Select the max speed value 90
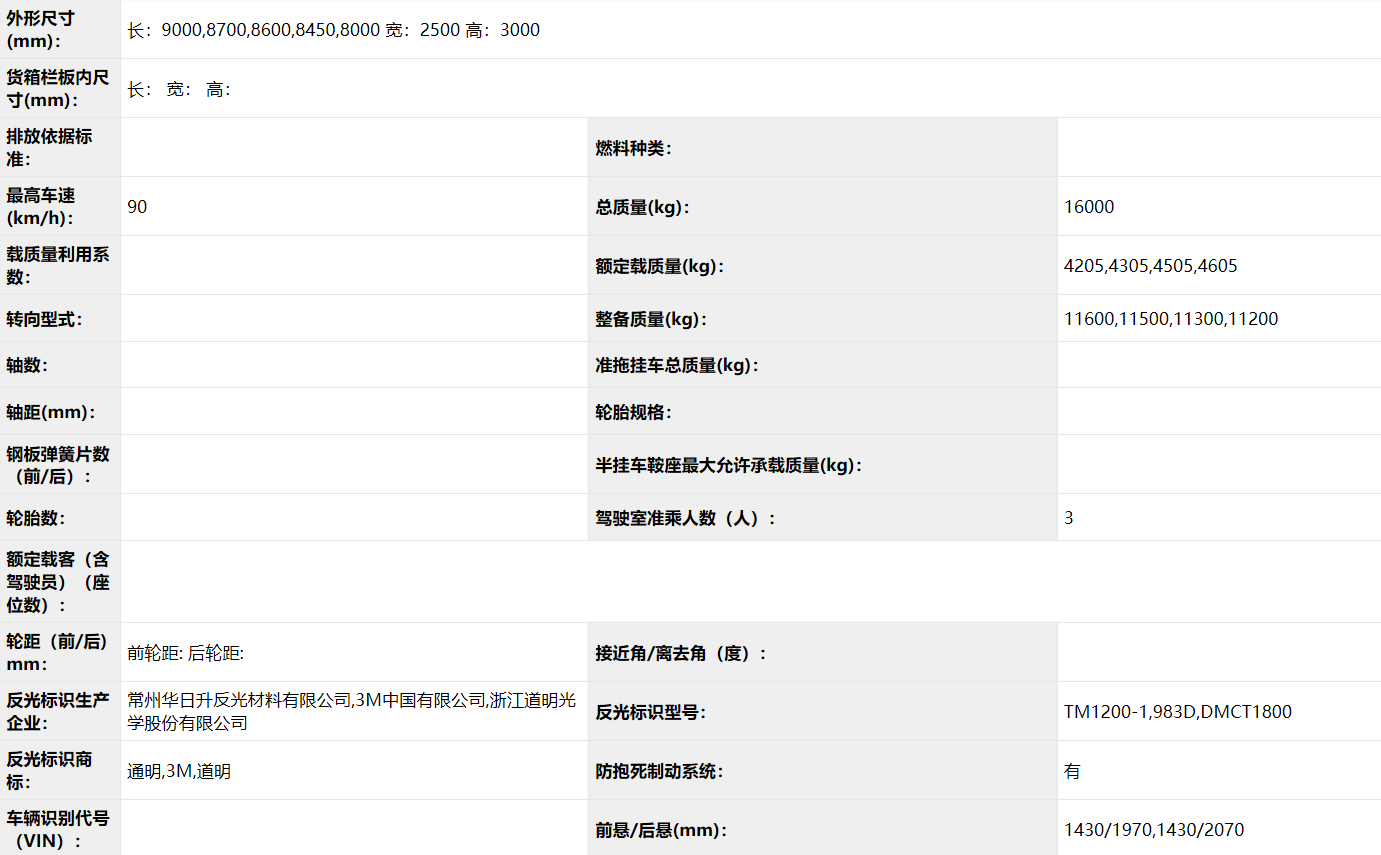Viewport: 1381px width, 855px height. tap(138, 207)
